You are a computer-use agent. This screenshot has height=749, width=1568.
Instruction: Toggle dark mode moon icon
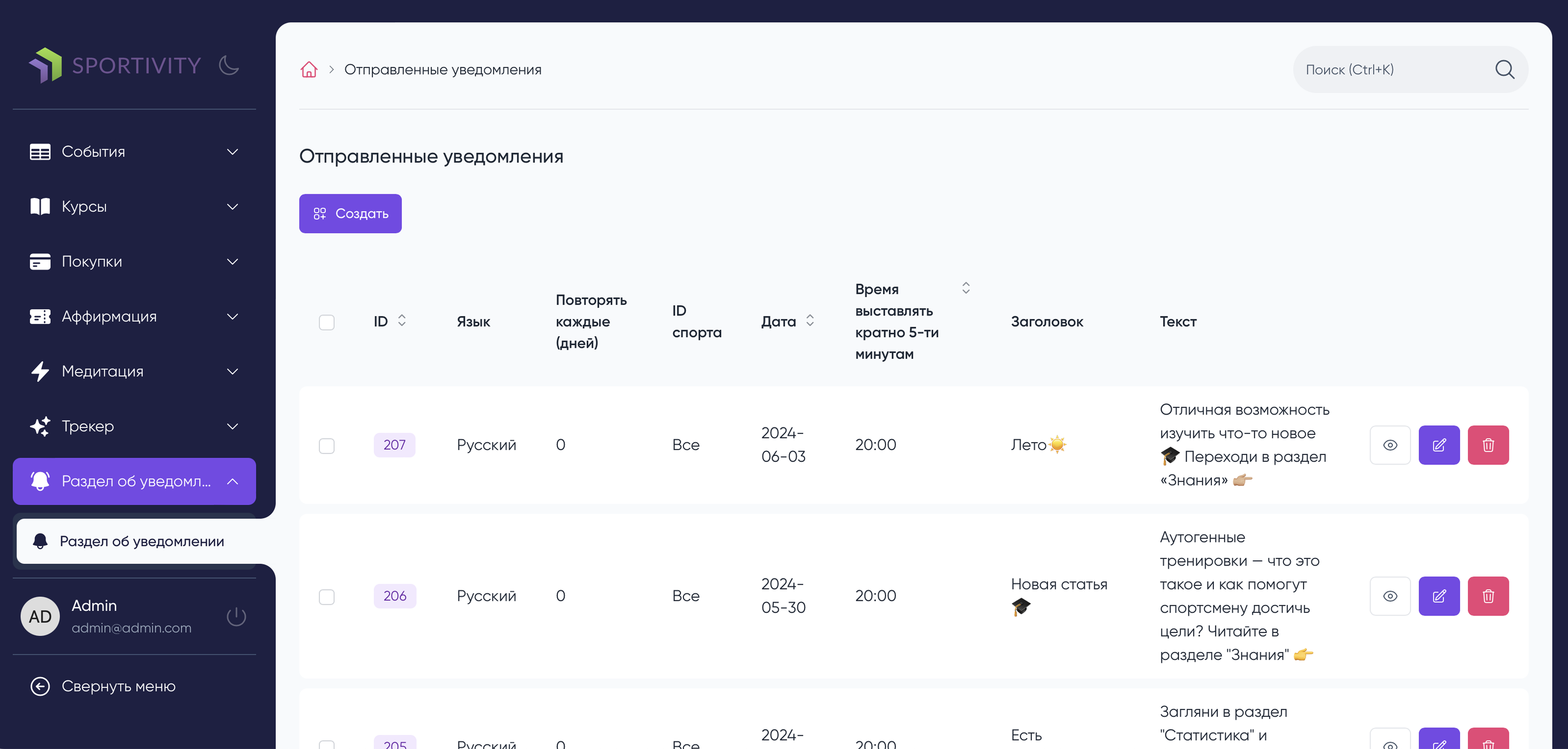(229, 65)
